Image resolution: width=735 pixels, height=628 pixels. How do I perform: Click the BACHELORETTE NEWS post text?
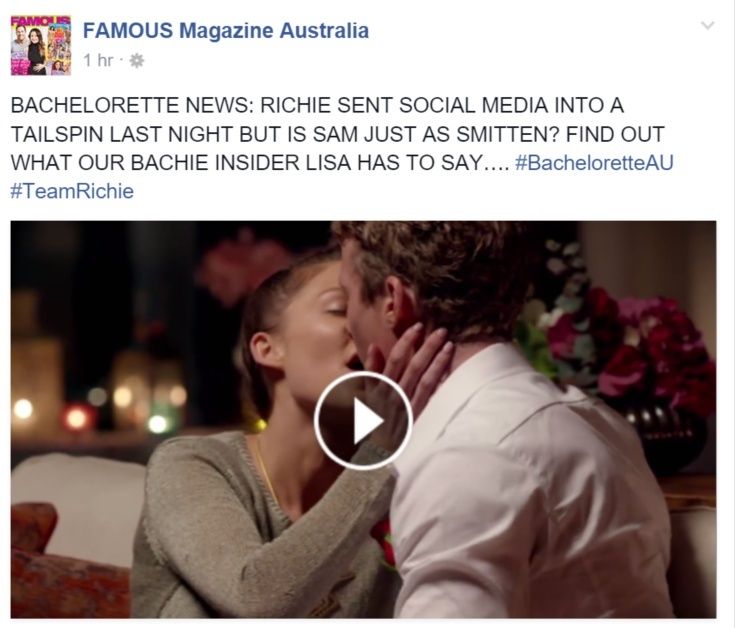click(342, 148)
